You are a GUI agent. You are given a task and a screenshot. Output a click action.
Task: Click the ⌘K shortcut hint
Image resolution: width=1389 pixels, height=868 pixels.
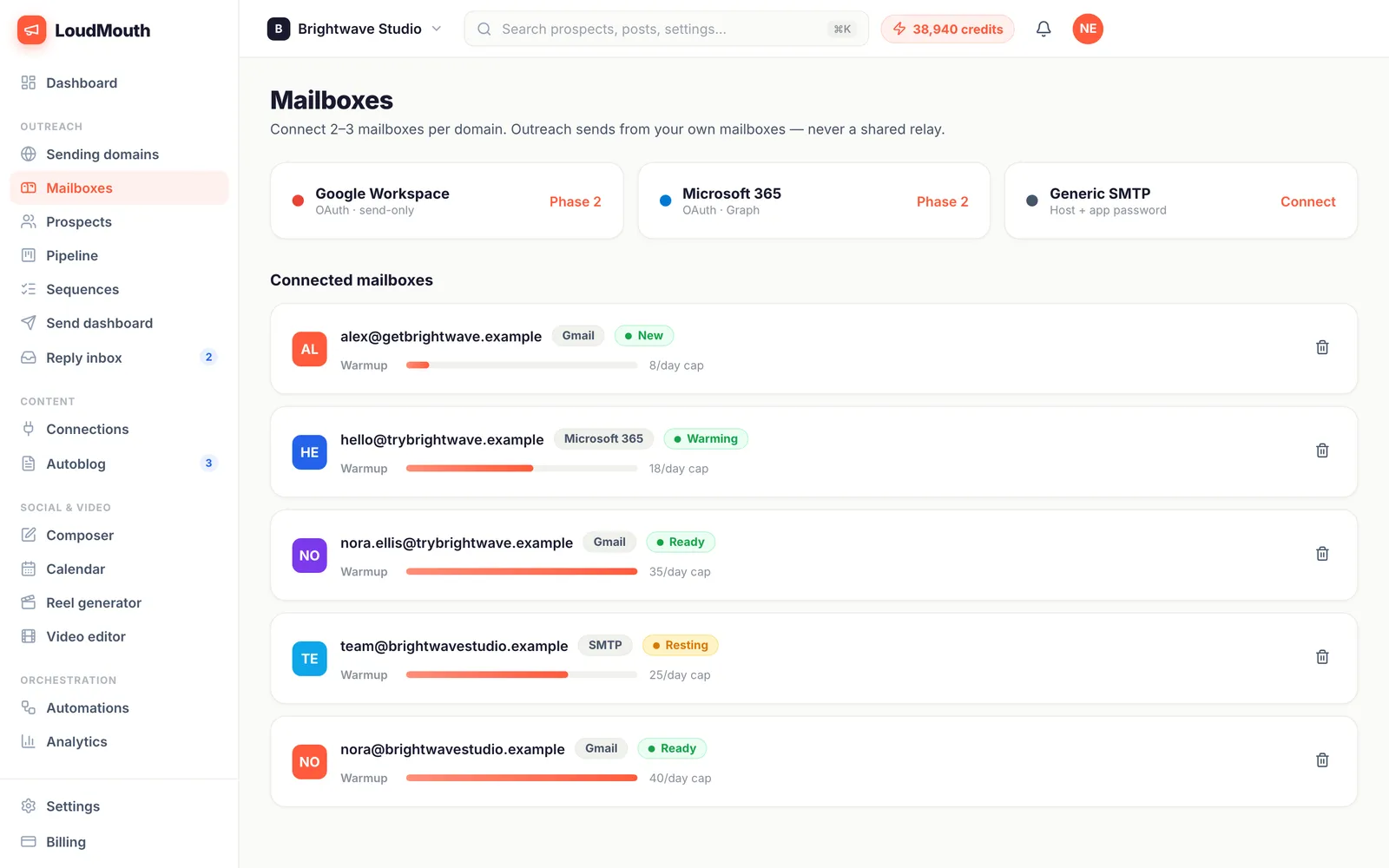[842, 29]
